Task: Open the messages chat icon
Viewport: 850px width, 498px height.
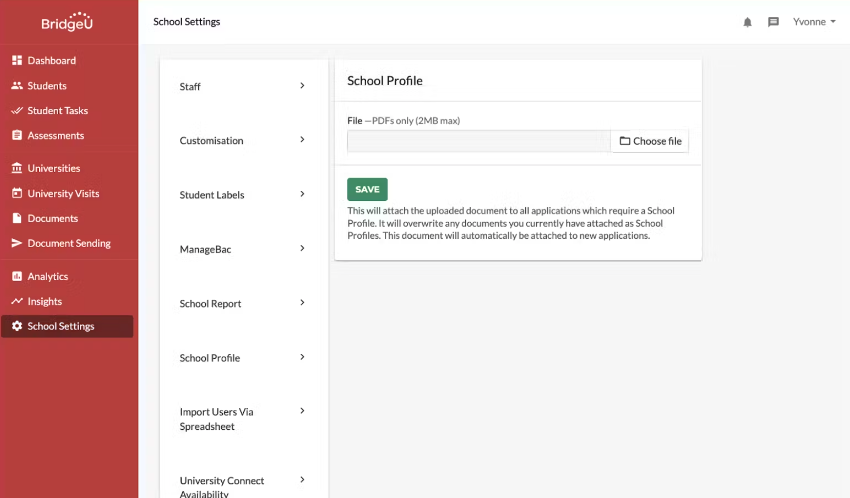Action: click(x=774, y=22)
